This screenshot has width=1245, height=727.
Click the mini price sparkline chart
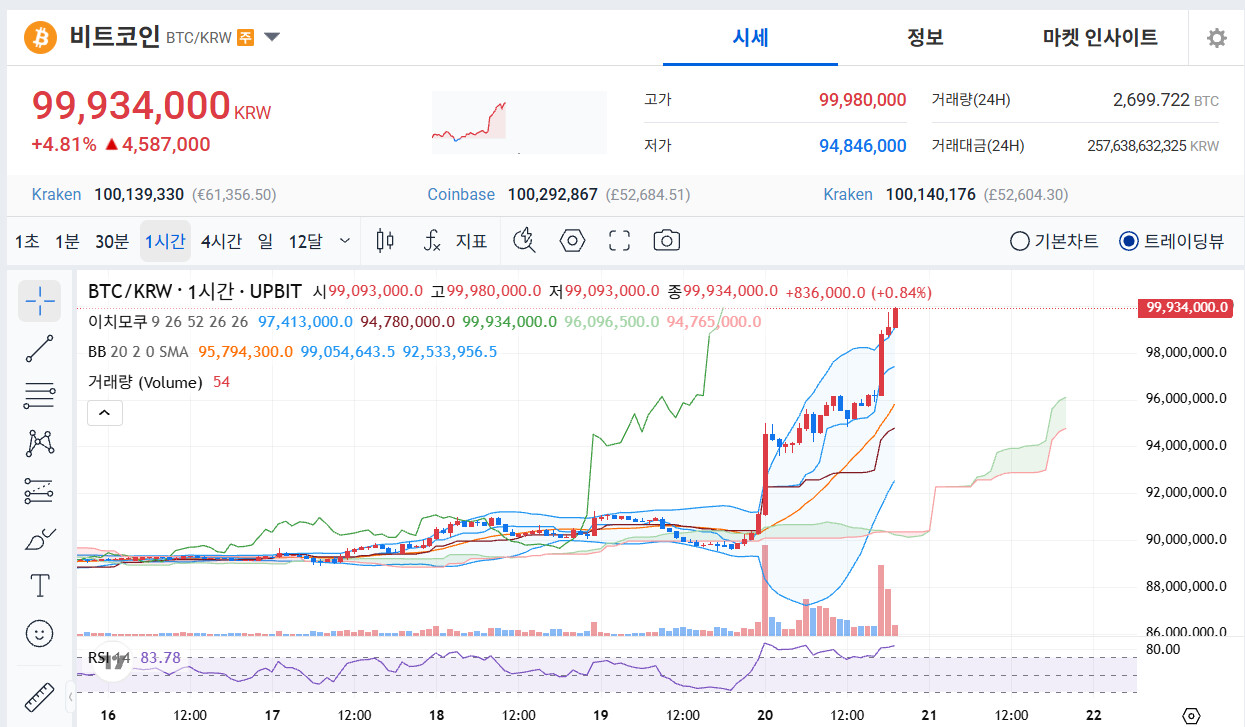pos(519,121)
